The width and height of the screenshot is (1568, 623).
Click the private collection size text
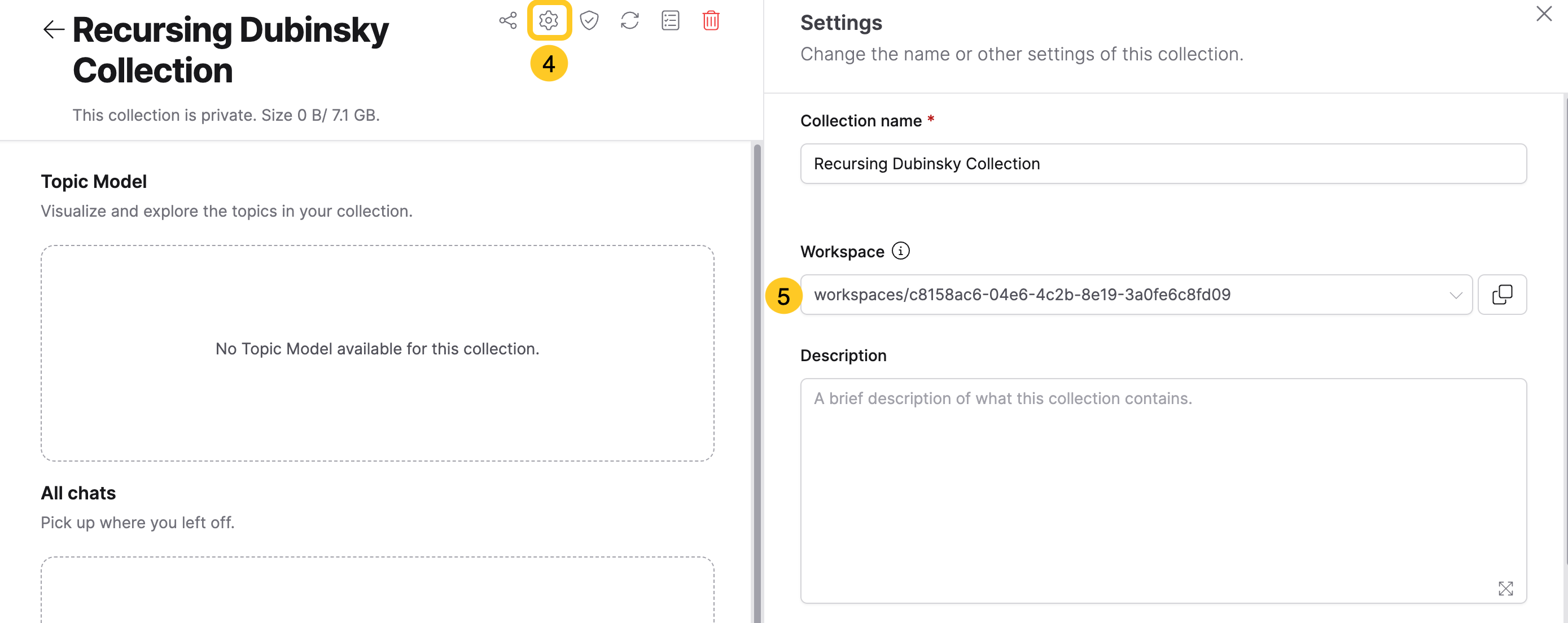click(225, 115)
